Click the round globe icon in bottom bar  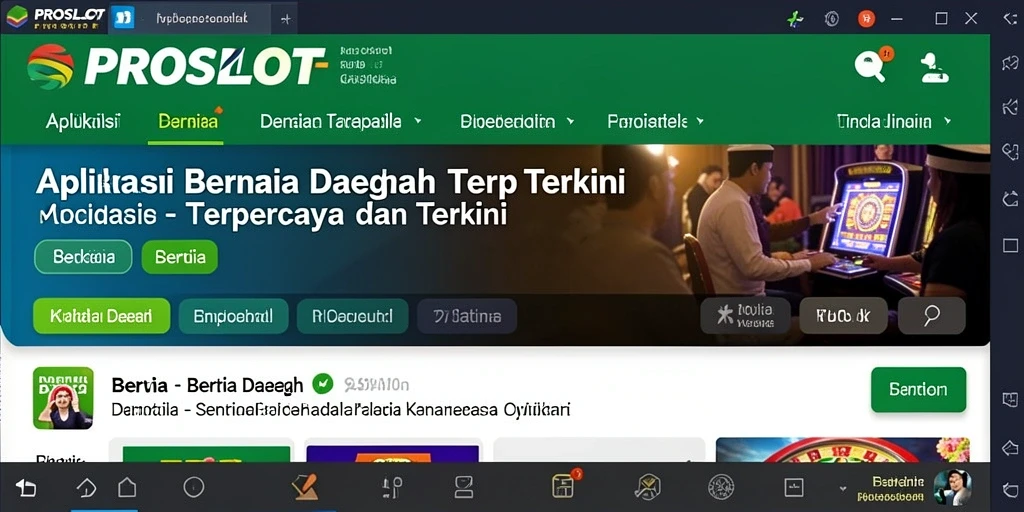pos(721,487)
